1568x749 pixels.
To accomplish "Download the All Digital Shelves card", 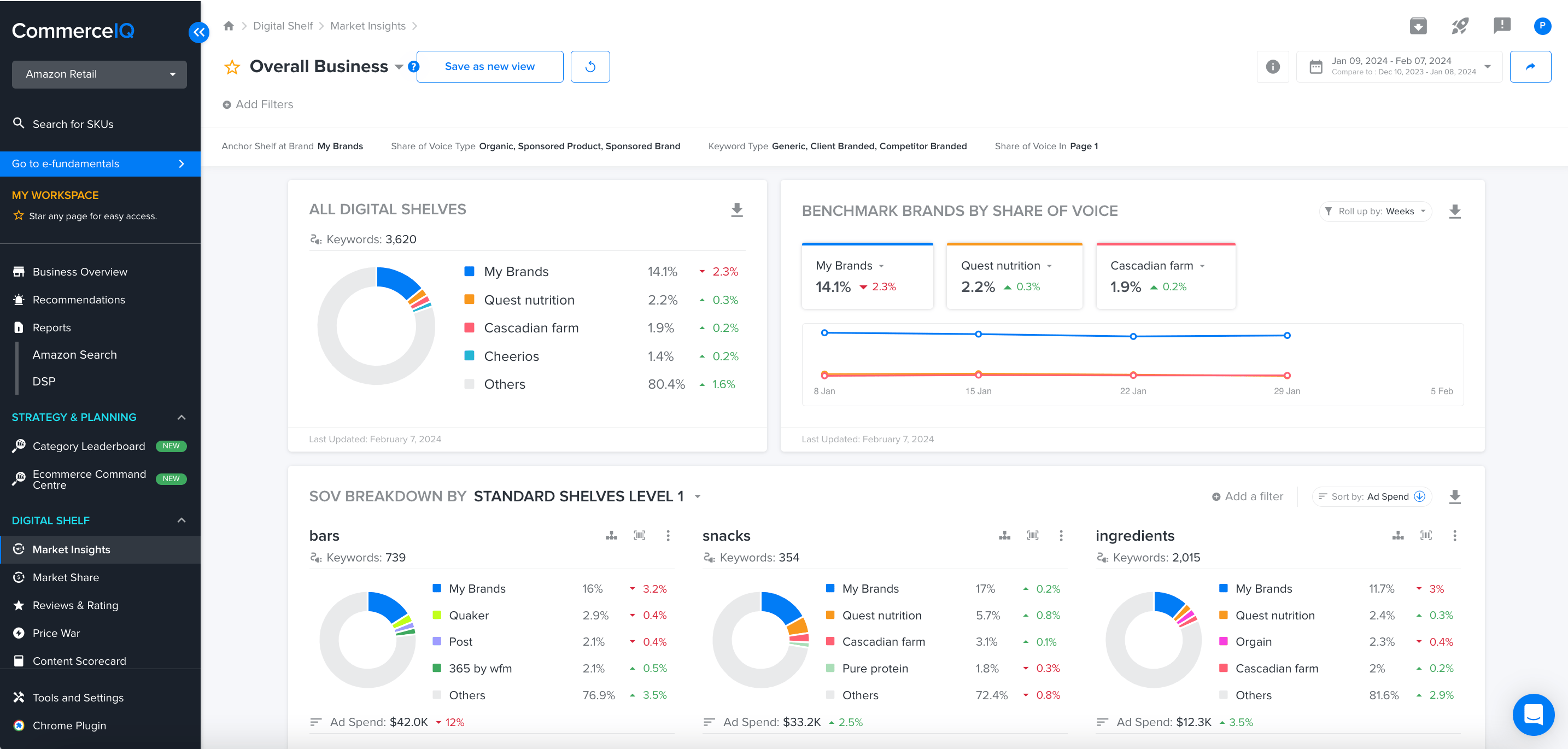I will click(736, 210).
